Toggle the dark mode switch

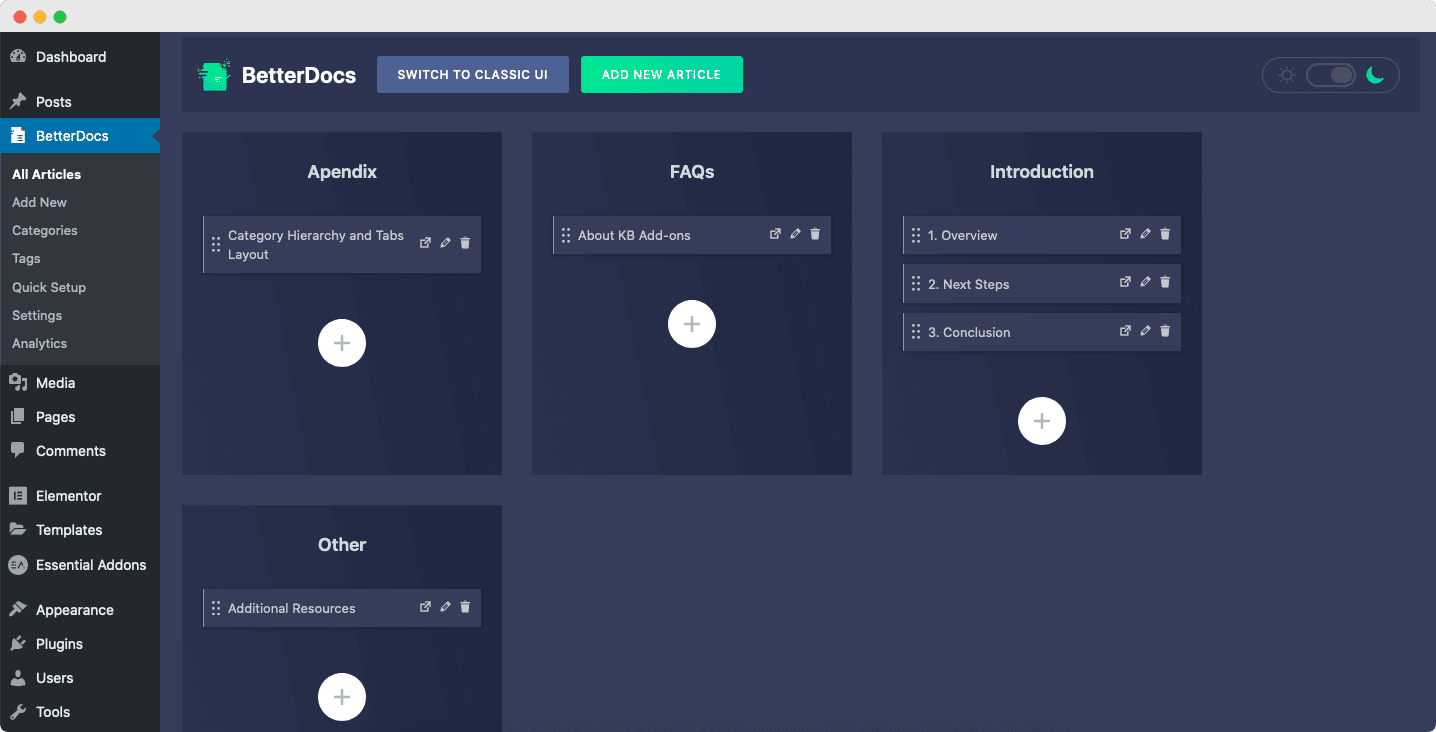point(1331,75)
